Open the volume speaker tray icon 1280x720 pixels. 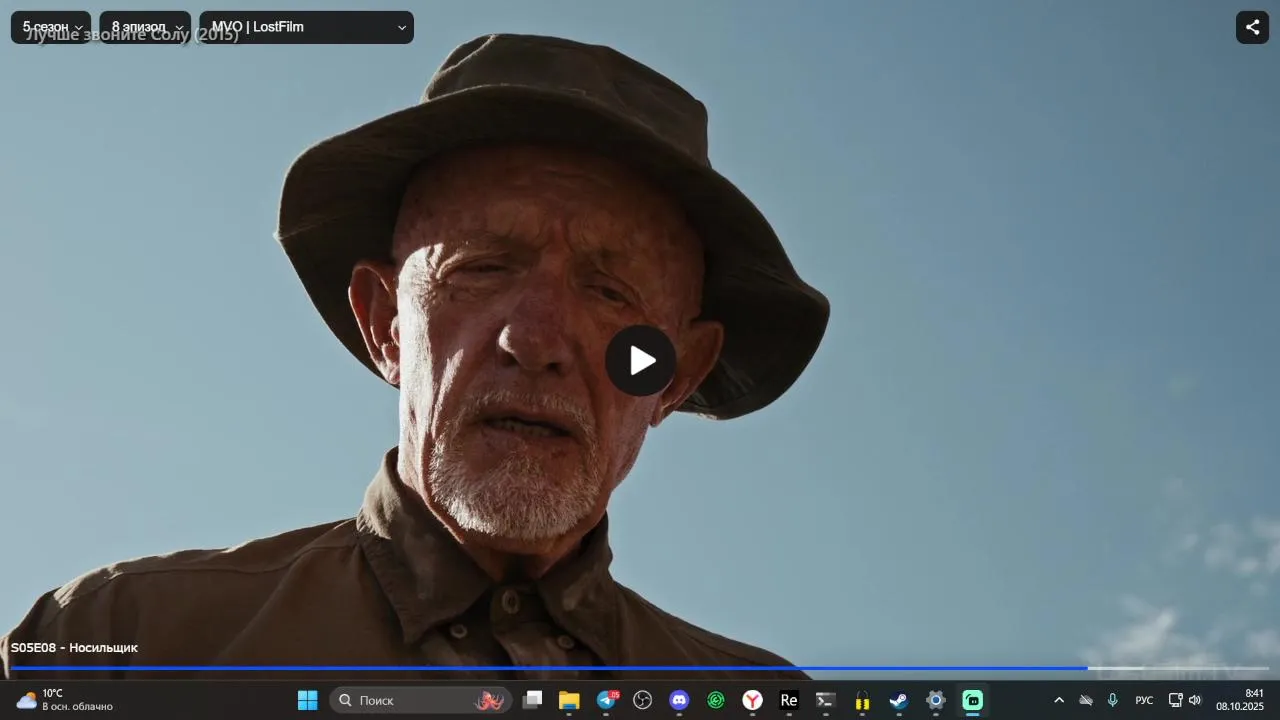1194,700
